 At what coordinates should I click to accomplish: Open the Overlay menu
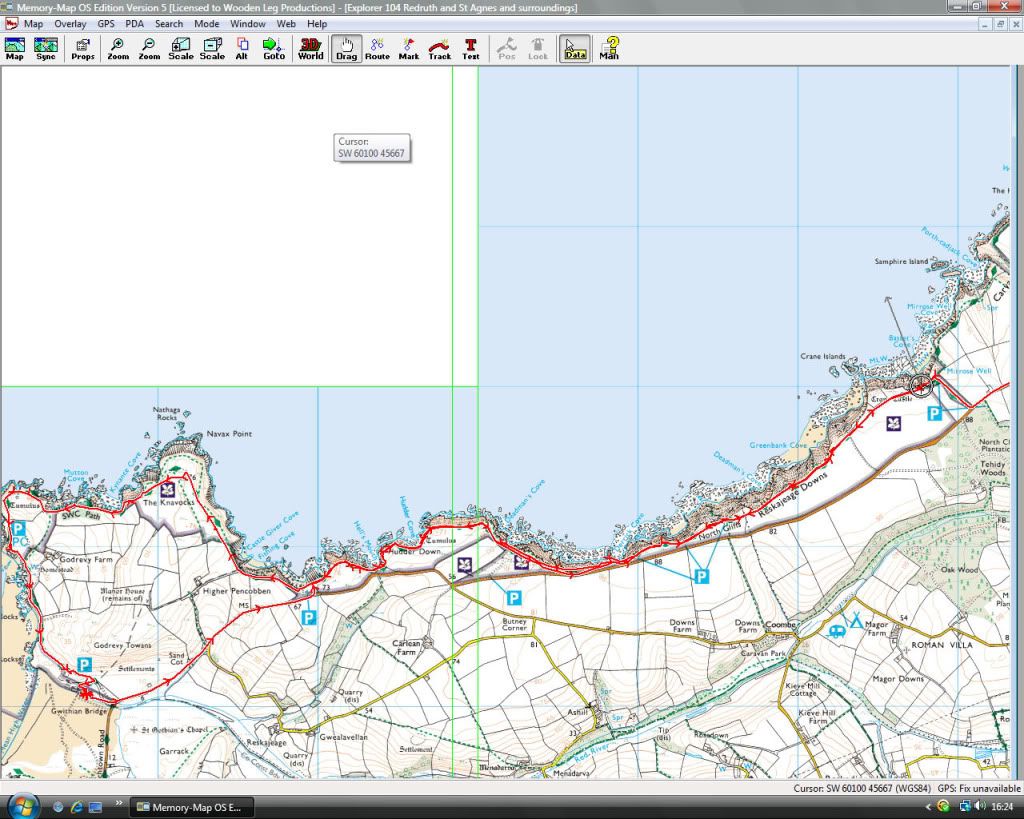coord(70,24)
